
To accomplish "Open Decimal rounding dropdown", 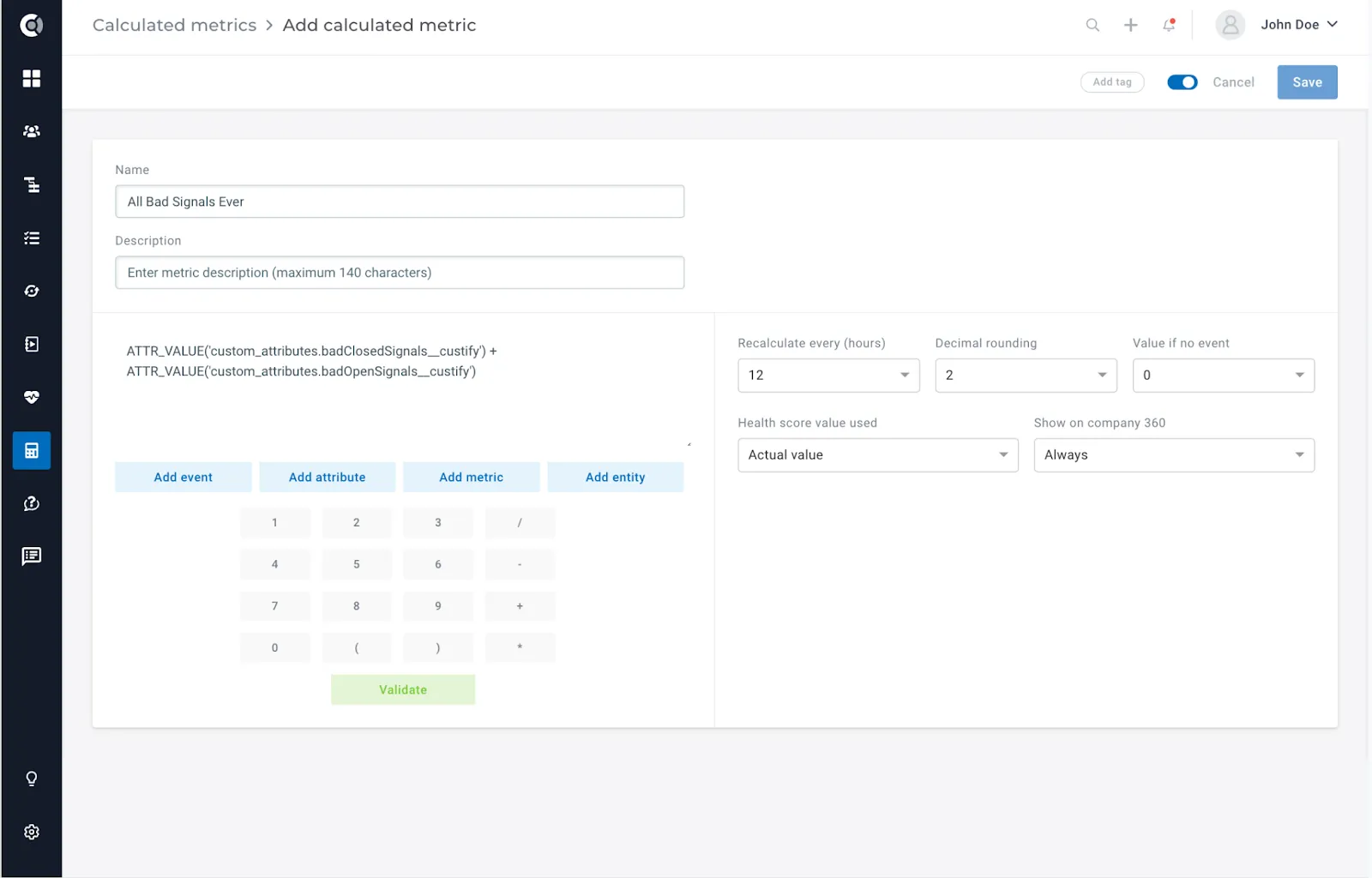I will [1026, 376].
